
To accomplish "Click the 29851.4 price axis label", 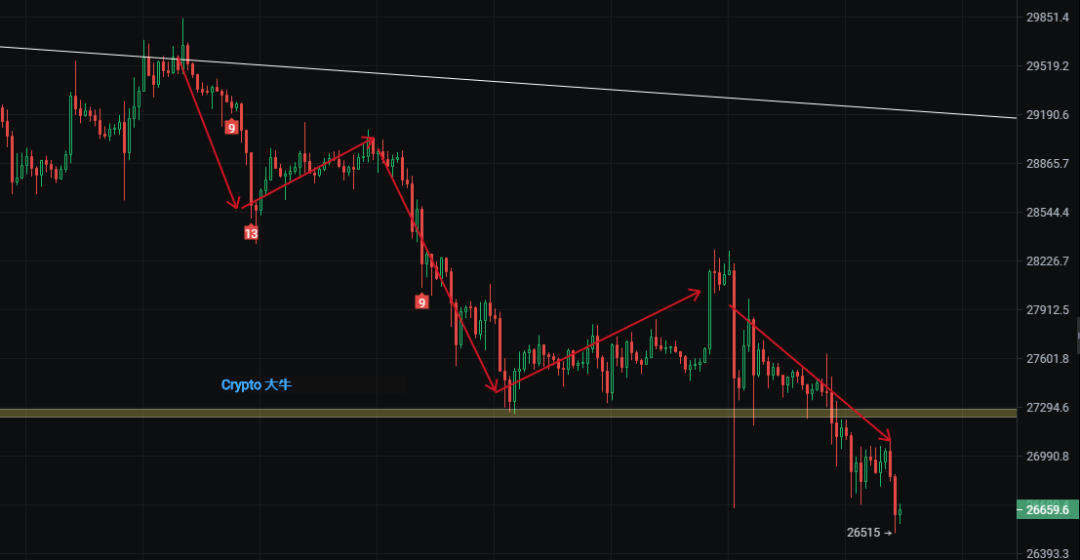I will tap(1048, 17).
